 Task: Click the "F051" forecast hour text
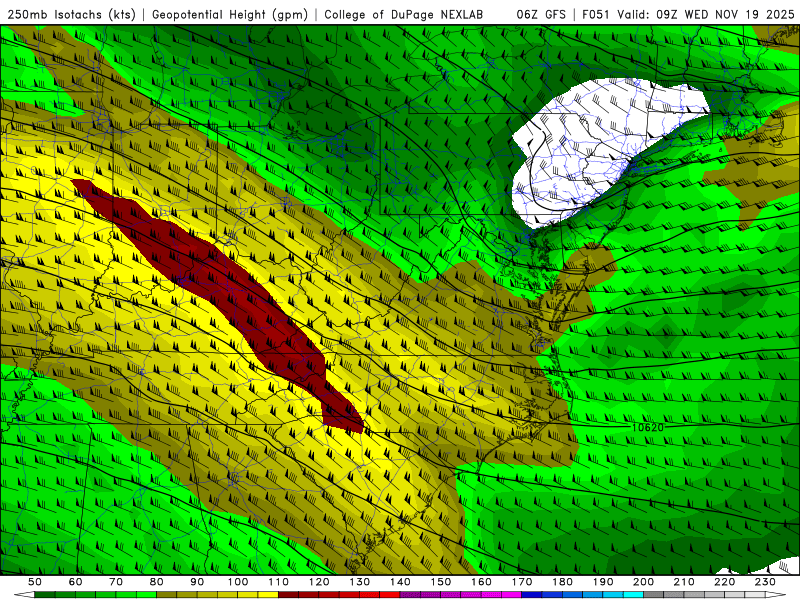596,14
